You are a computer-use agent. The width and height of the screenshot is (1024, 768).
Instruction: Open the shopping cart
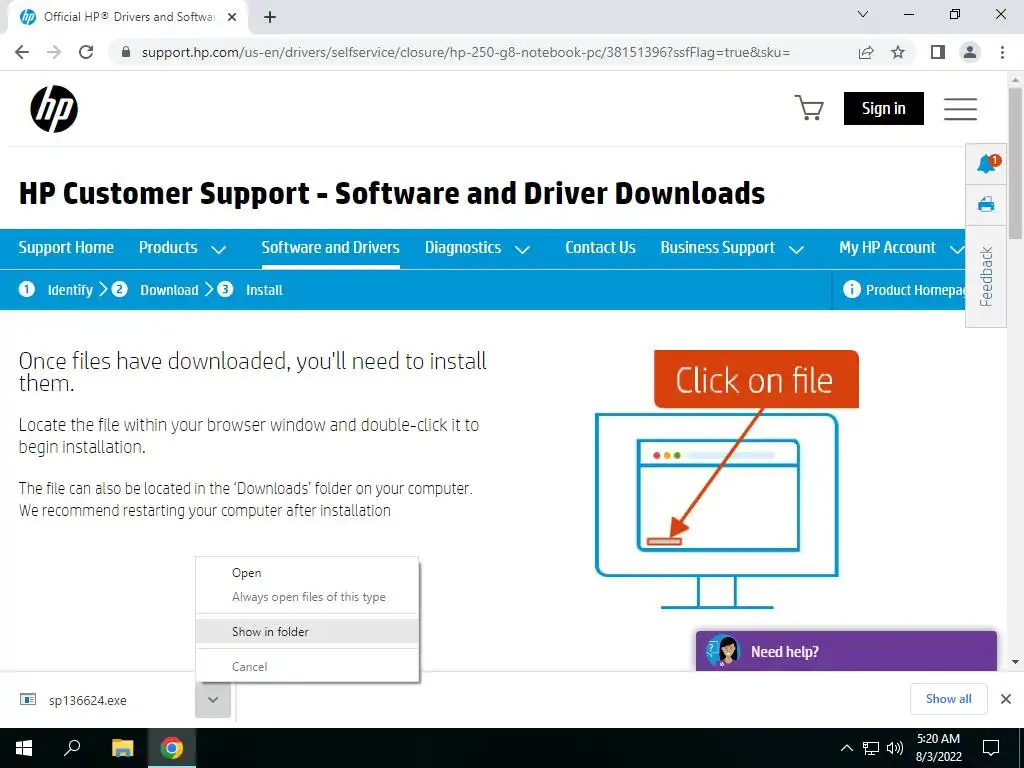(x=808, y=108)
